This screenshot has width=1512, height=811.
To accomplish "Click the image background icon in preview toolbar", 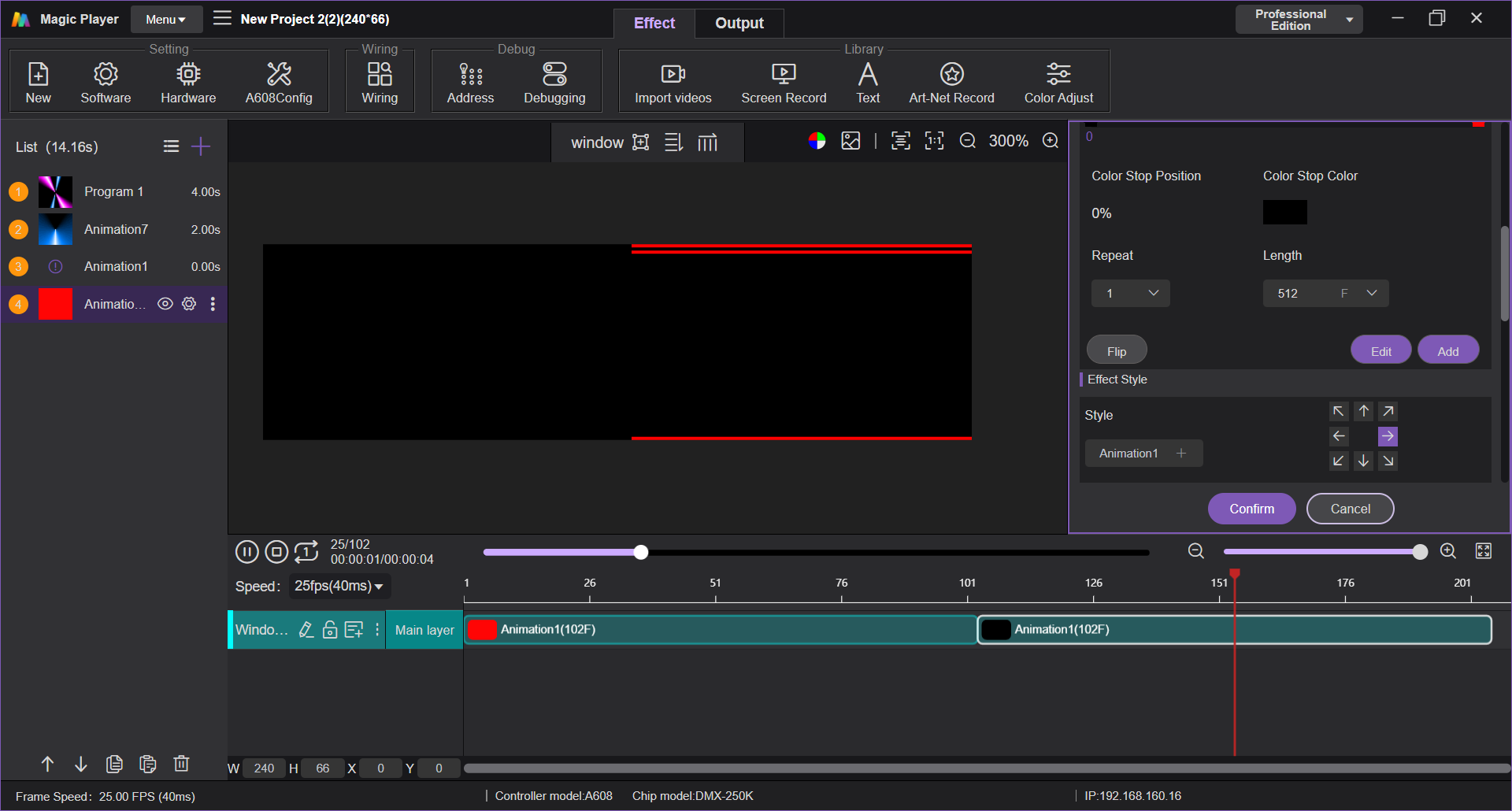I will click(x=850, y=141).
